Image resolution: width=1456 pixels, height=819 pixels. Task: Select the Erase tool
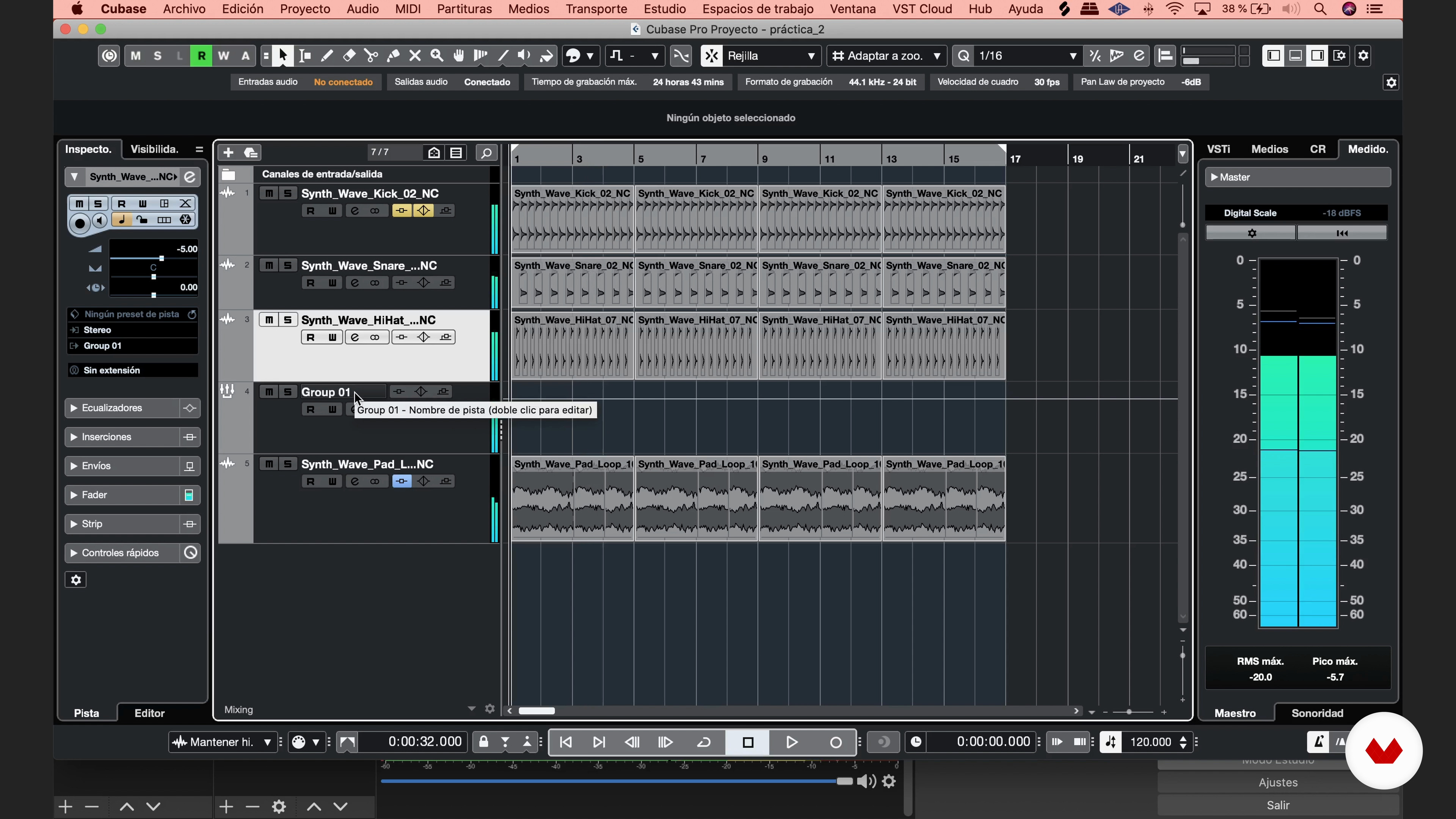tap(349, 55)
